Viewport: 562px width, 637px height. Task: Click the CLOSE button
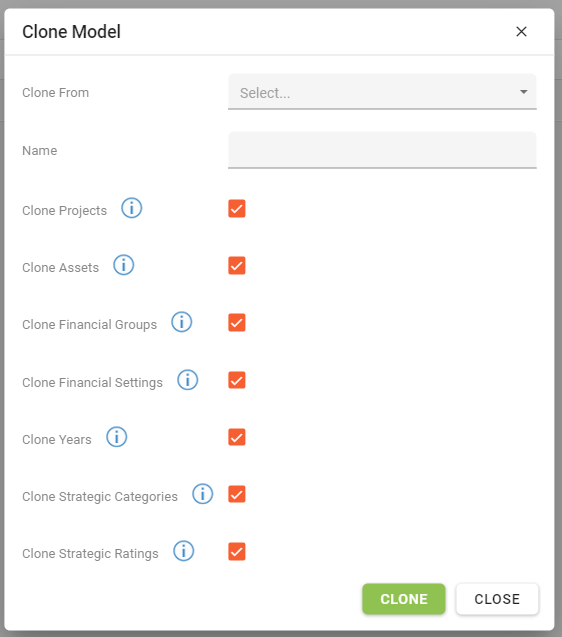[497, 599]
